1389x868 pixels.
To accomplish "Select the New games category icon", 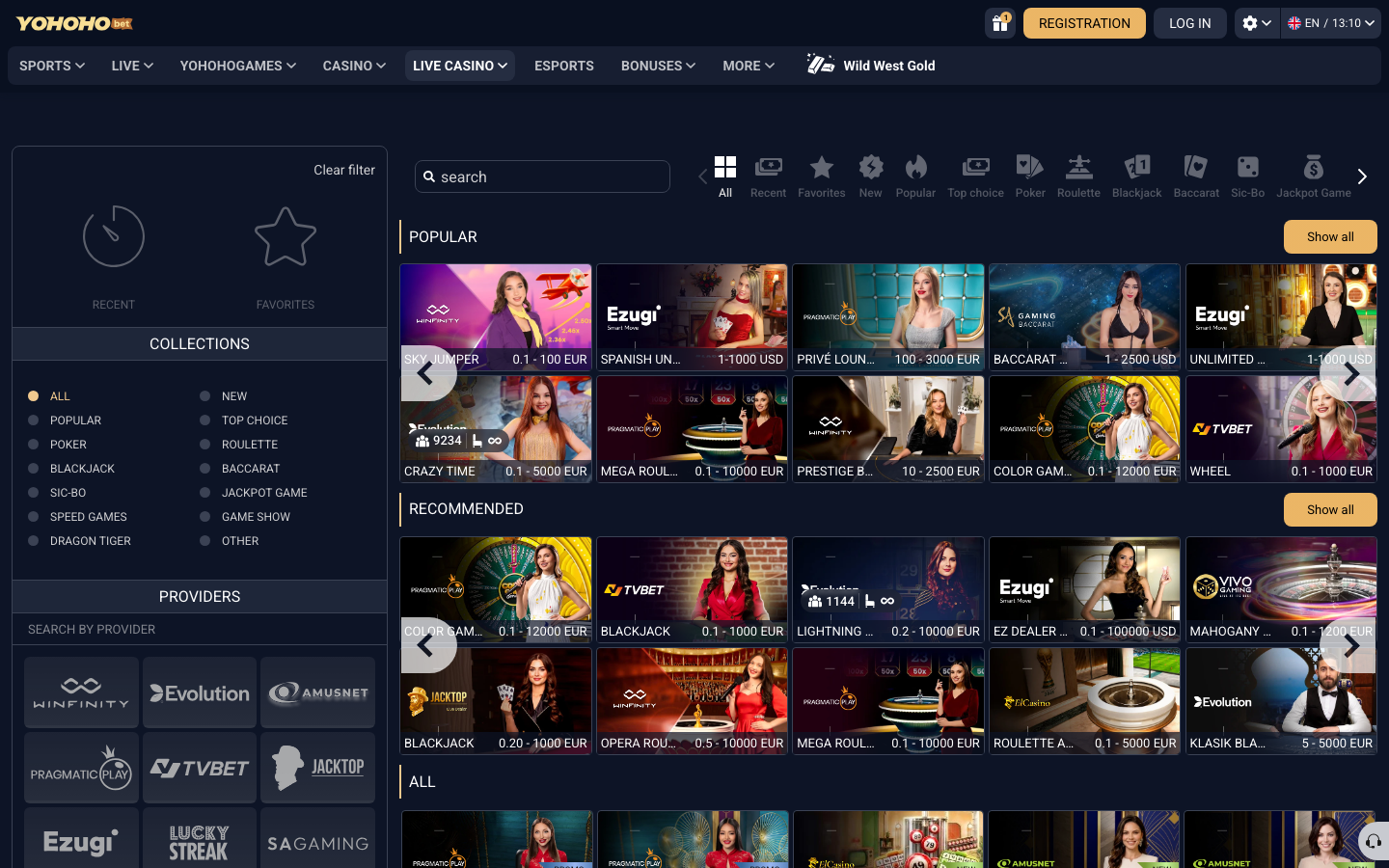I will (x=871, y=167).
